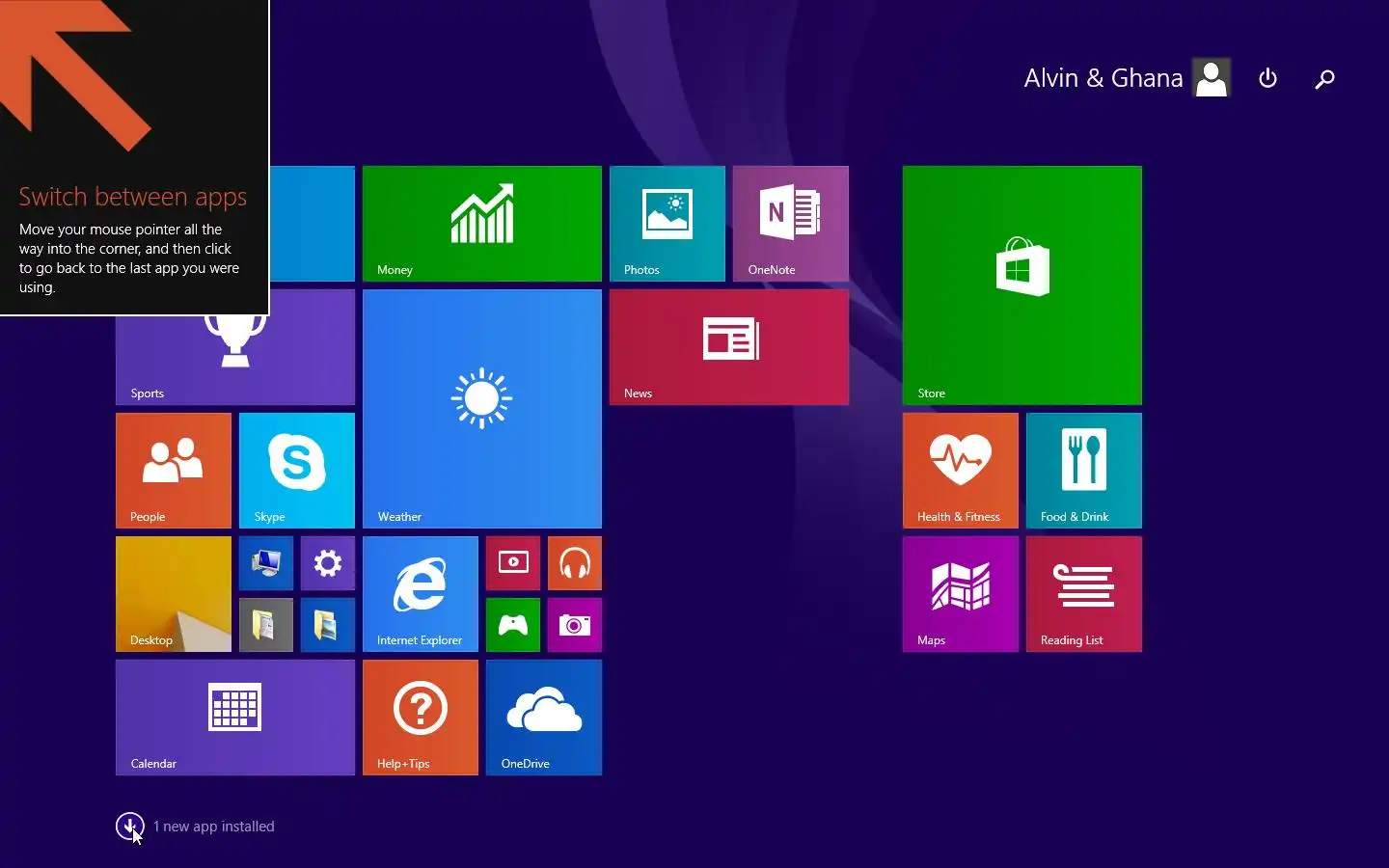Open the News tile
1389x868 pixels.
(x=729, y=347)
